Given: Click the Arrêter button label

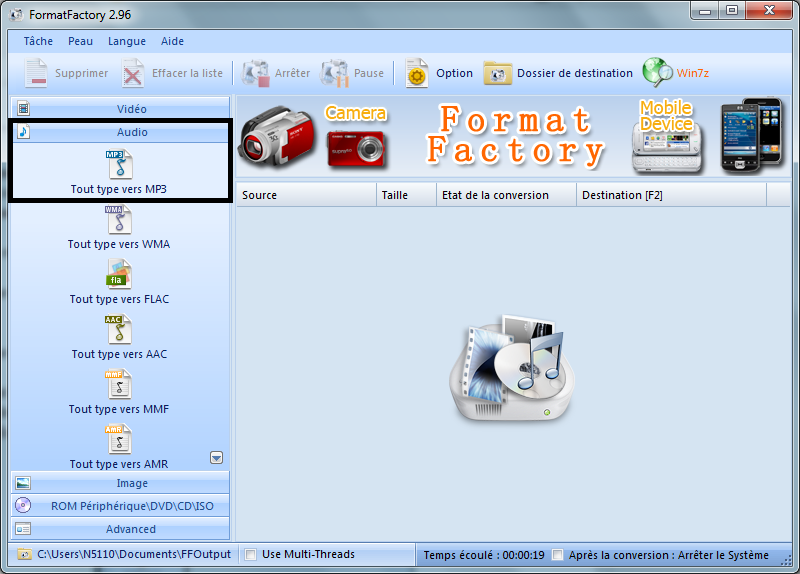Looking at the screenshot, I should point(292,73).
